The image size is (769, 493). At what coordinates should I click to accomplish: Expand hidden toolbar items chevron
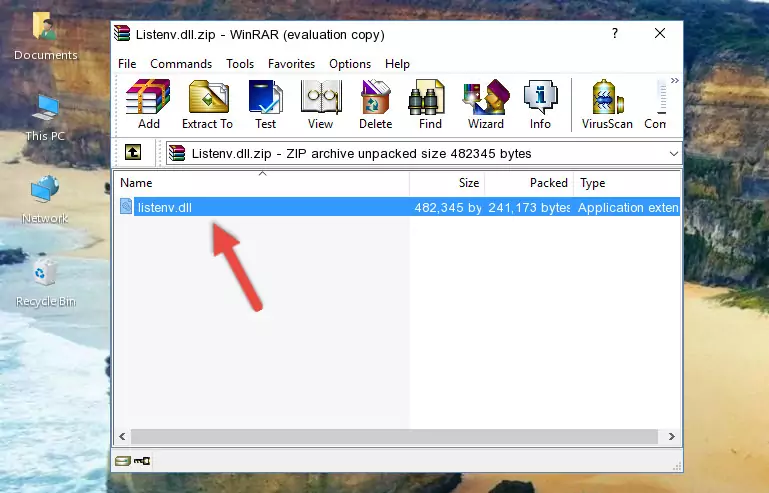tap(675, 80)
